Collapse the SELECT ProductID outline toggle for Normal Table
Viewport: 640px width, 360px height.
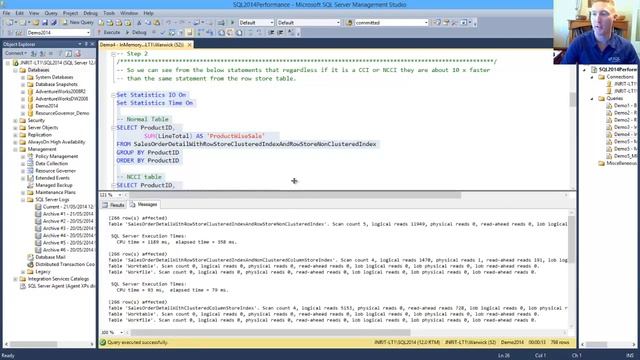(x=113, y=128)
